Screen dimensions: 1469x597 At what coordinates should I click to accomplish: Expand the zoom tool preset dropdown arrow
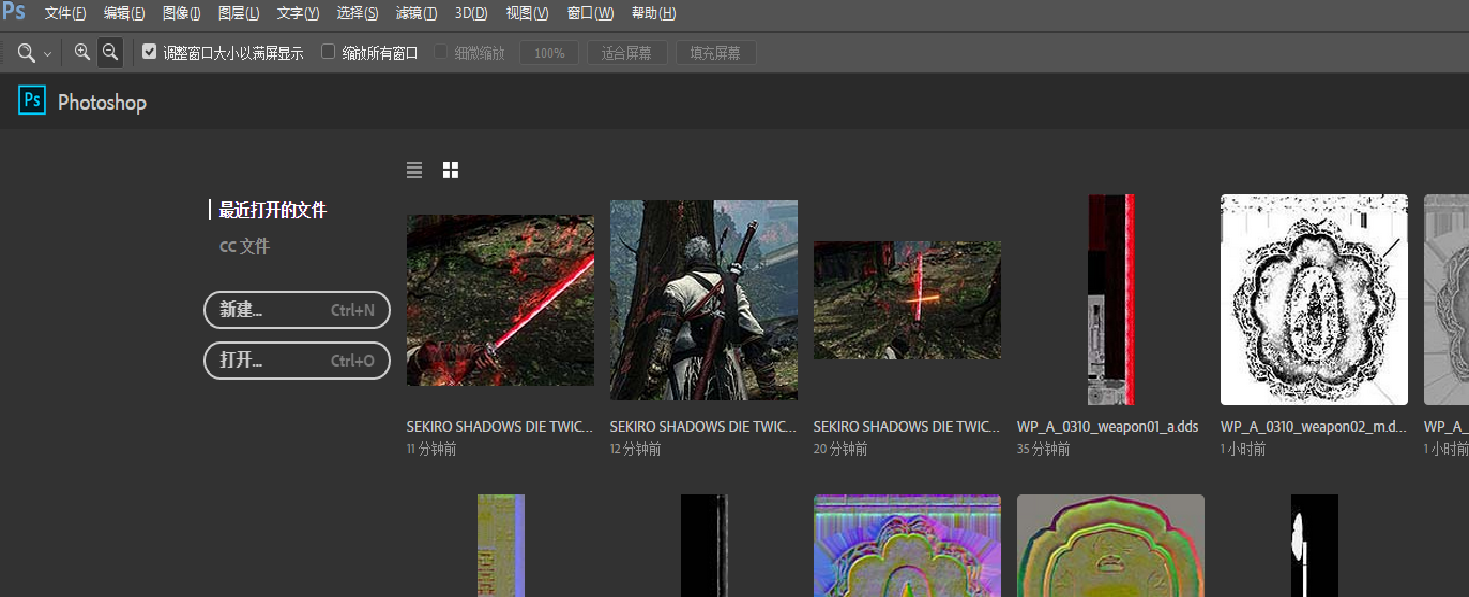click(47, 54)
